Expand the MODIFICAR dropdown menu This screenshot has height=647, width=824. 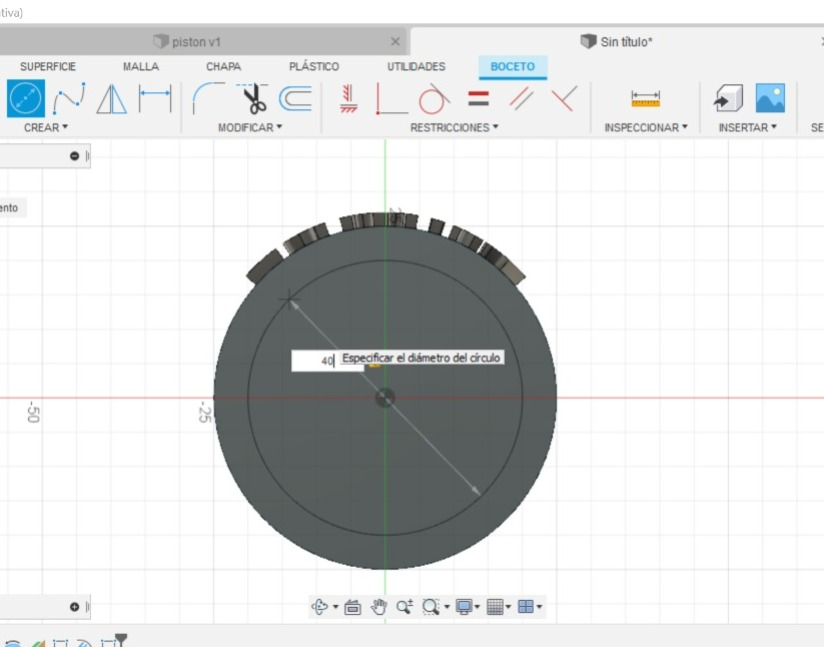coord(250,127)
